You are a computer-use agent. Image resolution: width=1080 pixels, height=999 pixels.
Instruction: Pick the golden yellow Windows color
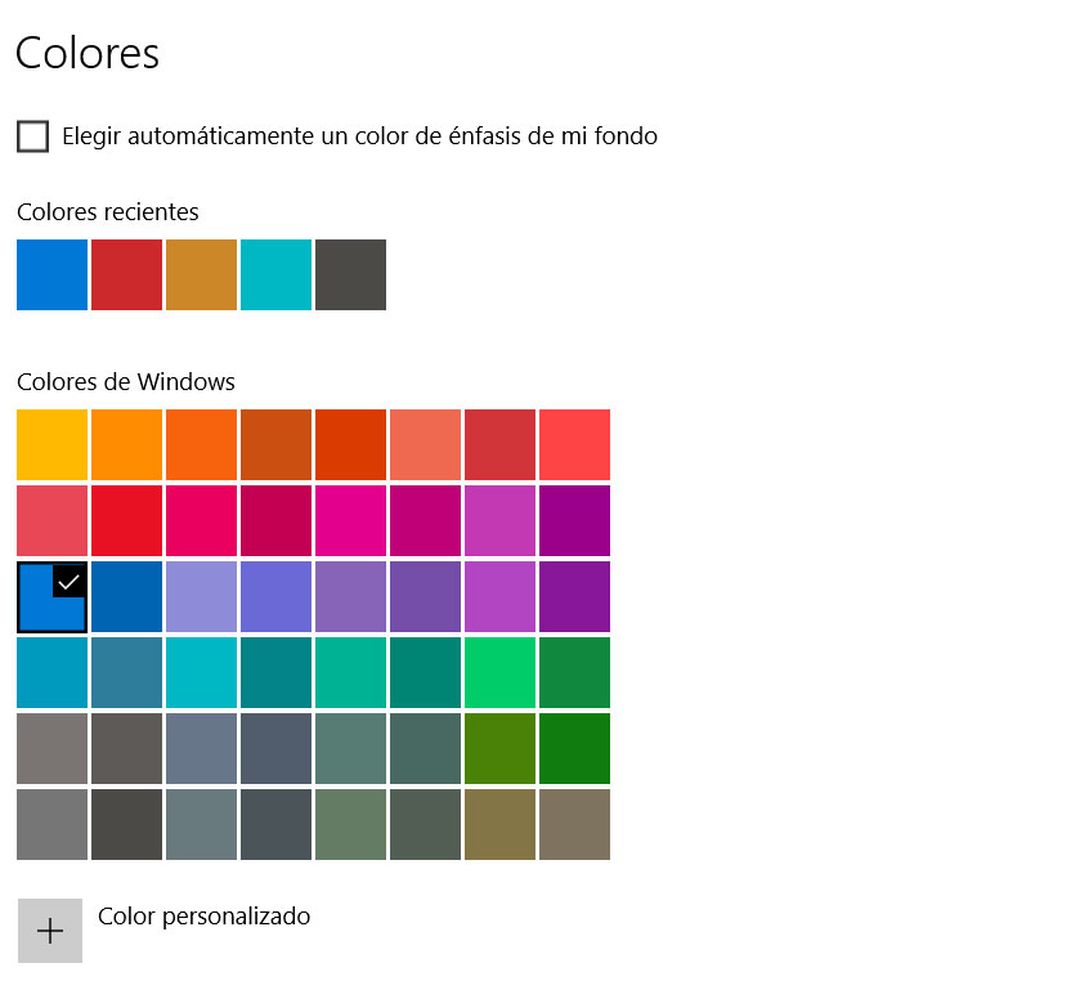coord(51,444)
